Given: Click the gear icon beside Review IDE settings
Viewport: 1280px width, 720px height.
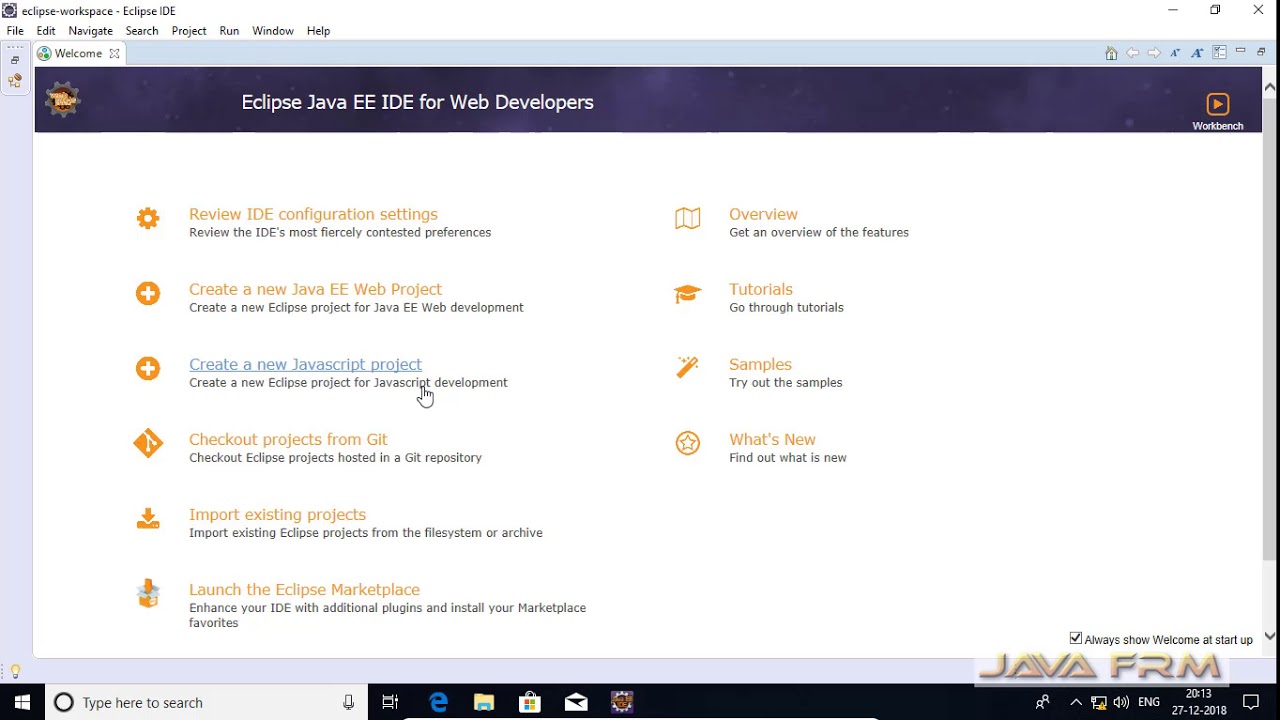Looking at the screenshot, I should [x=148, y=218].
